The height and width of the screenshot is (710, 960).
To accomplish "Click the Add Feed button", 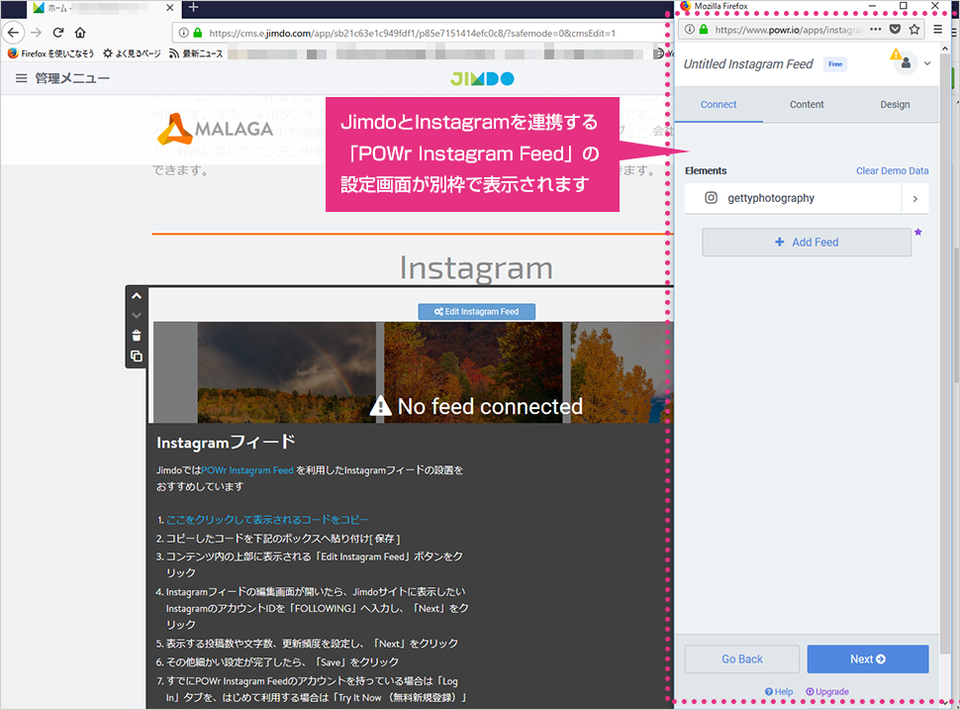I will [806, 242].
